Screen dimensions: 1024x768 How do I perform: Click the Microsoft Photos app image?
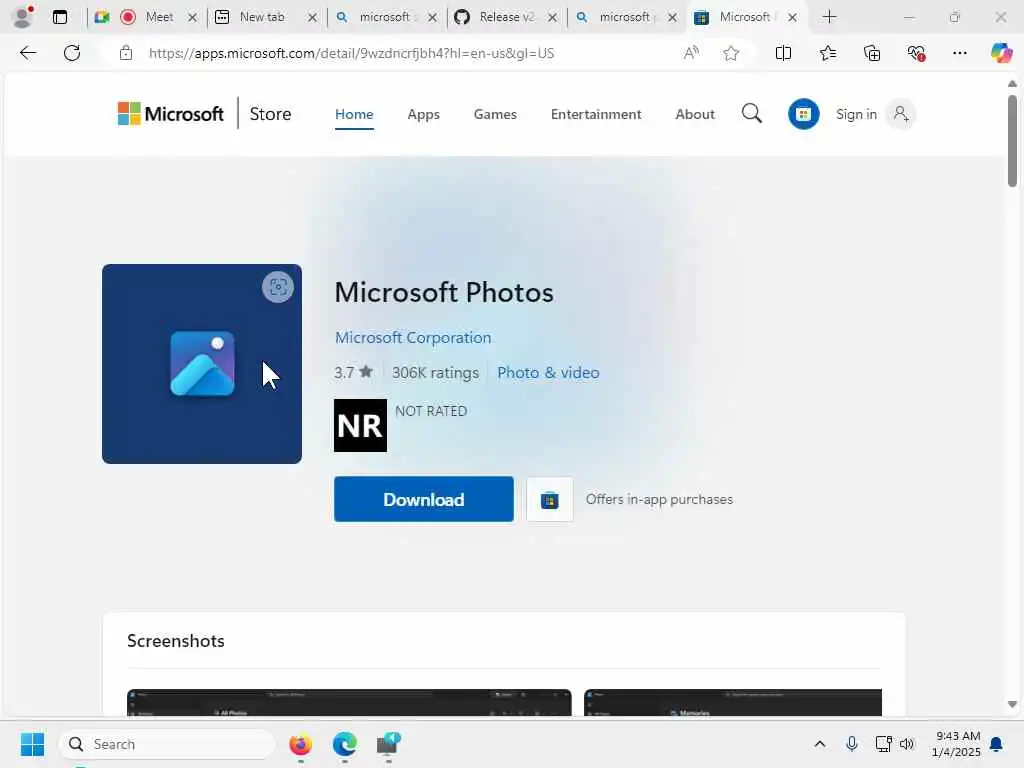[202, 364]
